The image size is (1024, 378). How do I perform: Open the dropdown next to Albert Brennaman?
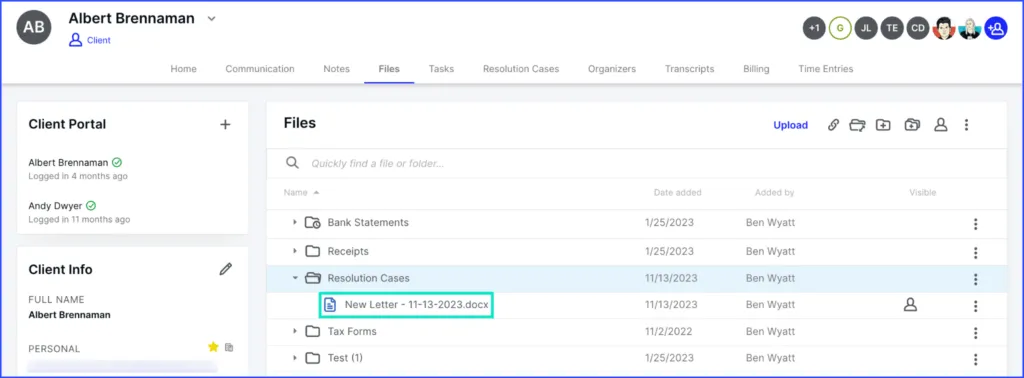click(x=211, y=19)
